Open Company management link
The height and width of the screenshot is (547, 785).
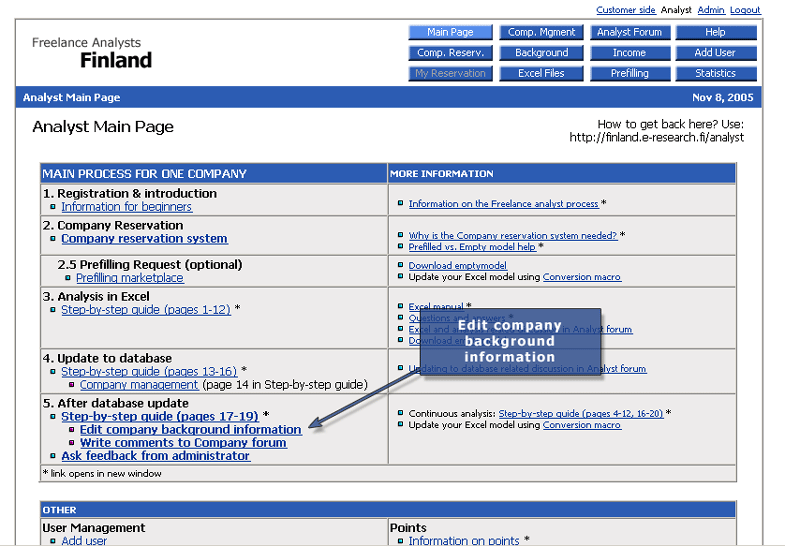(x=139, y=385)
